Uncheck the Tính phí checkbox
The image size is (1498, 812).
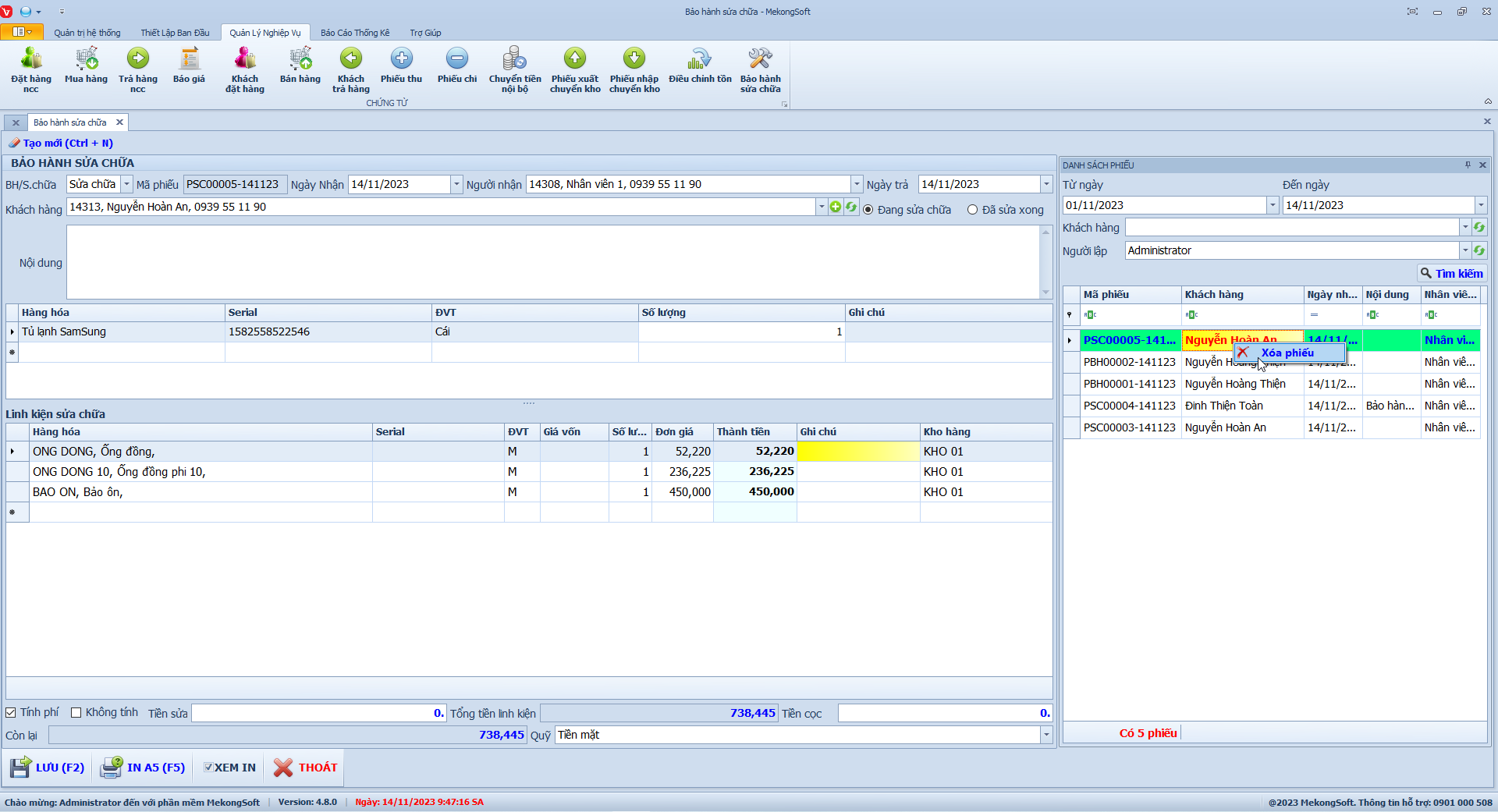[x=11, y=713]
